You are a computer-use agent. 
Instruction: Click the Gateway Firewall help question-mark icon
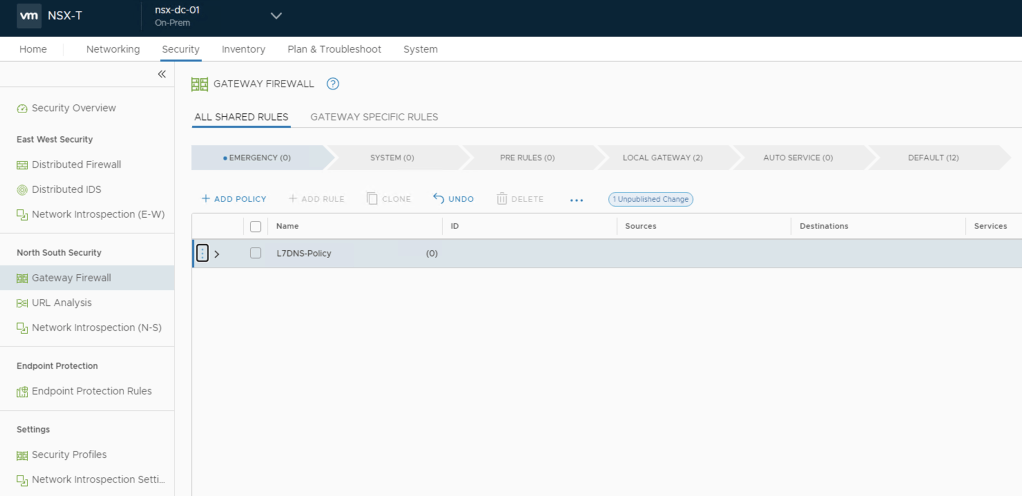(333, 84)
